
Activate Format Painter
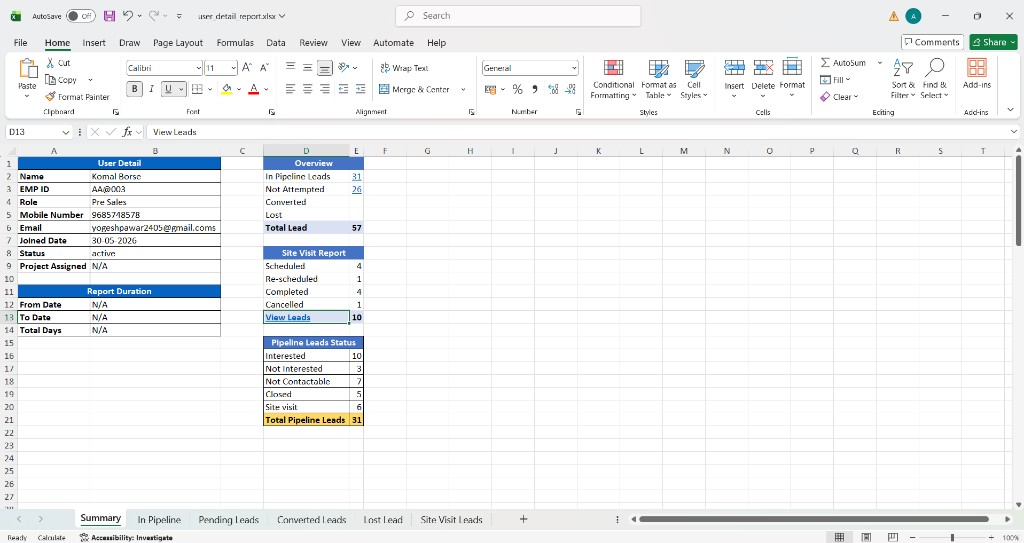coord(77,97)
